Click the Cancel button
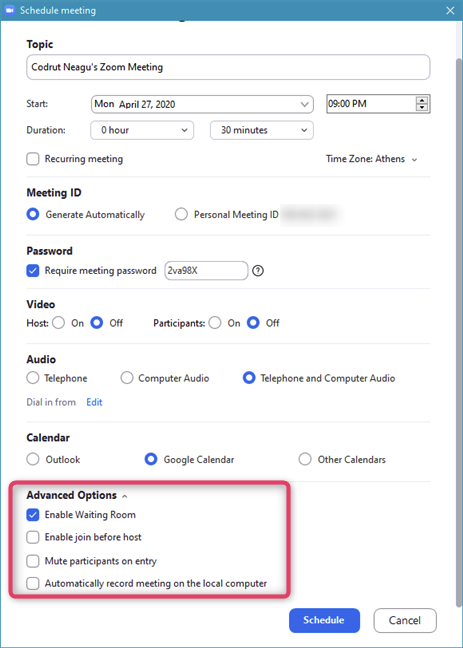This screenshot has height=648, width=463. [x=405, y=620]
